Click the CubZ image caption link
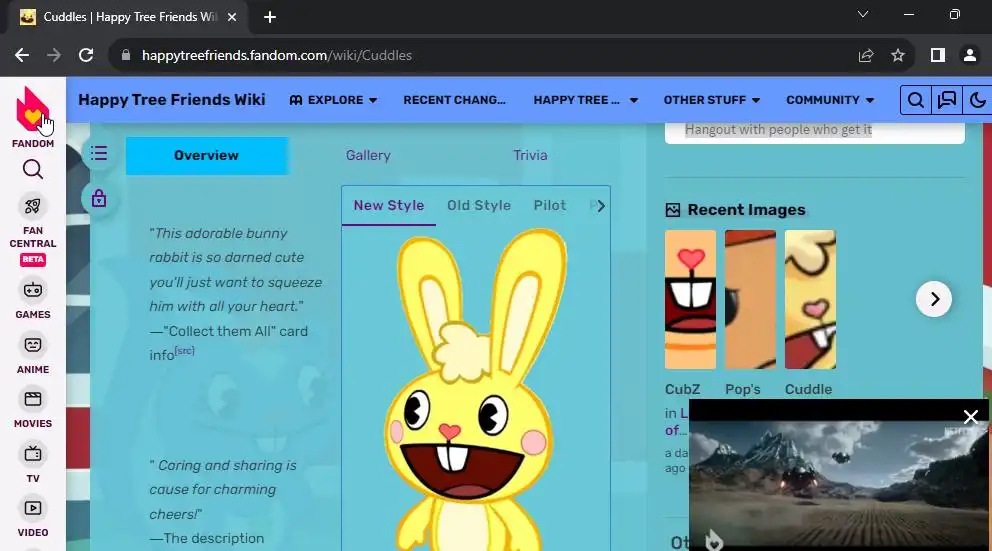Screen dimensions: 992x551 tap(682, 390)
